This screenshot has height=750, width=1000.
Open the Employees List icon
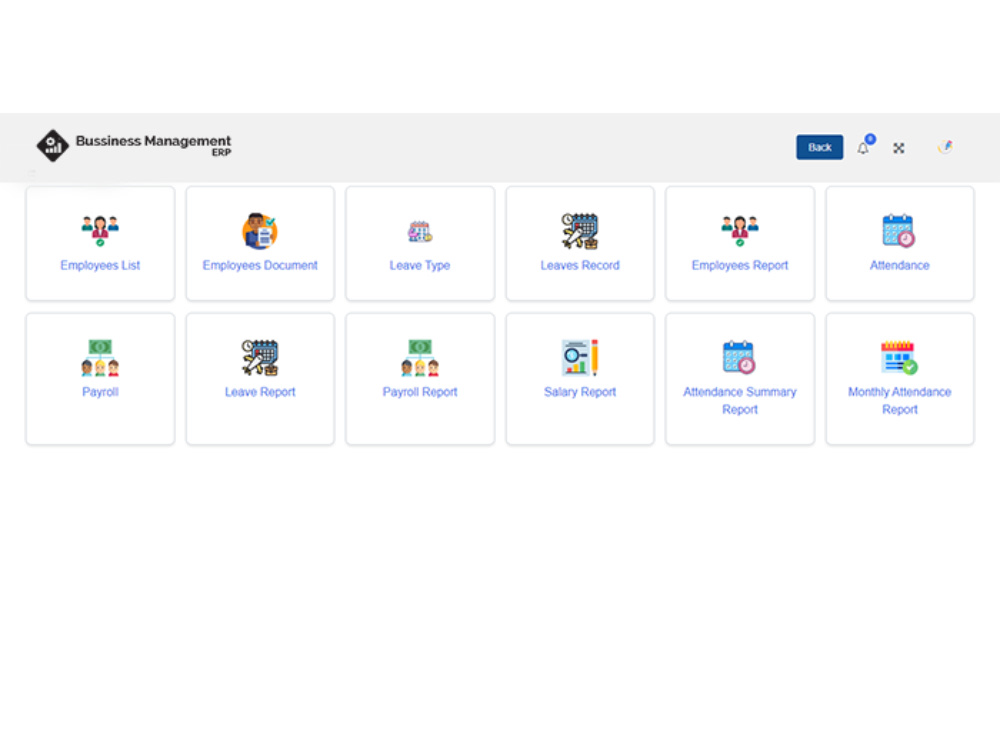(100, 230)
